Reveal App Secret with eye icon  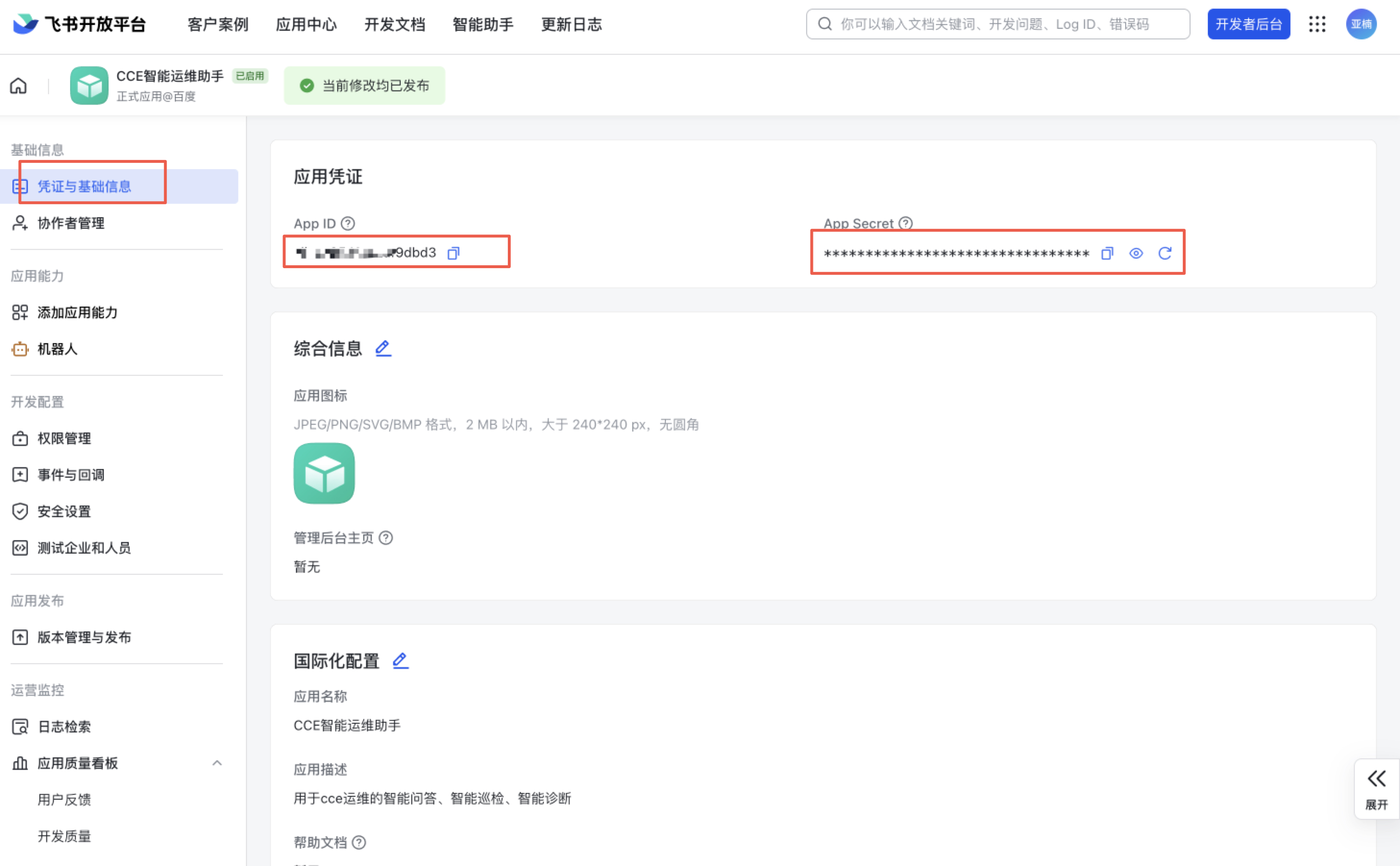pos(1136,253)
